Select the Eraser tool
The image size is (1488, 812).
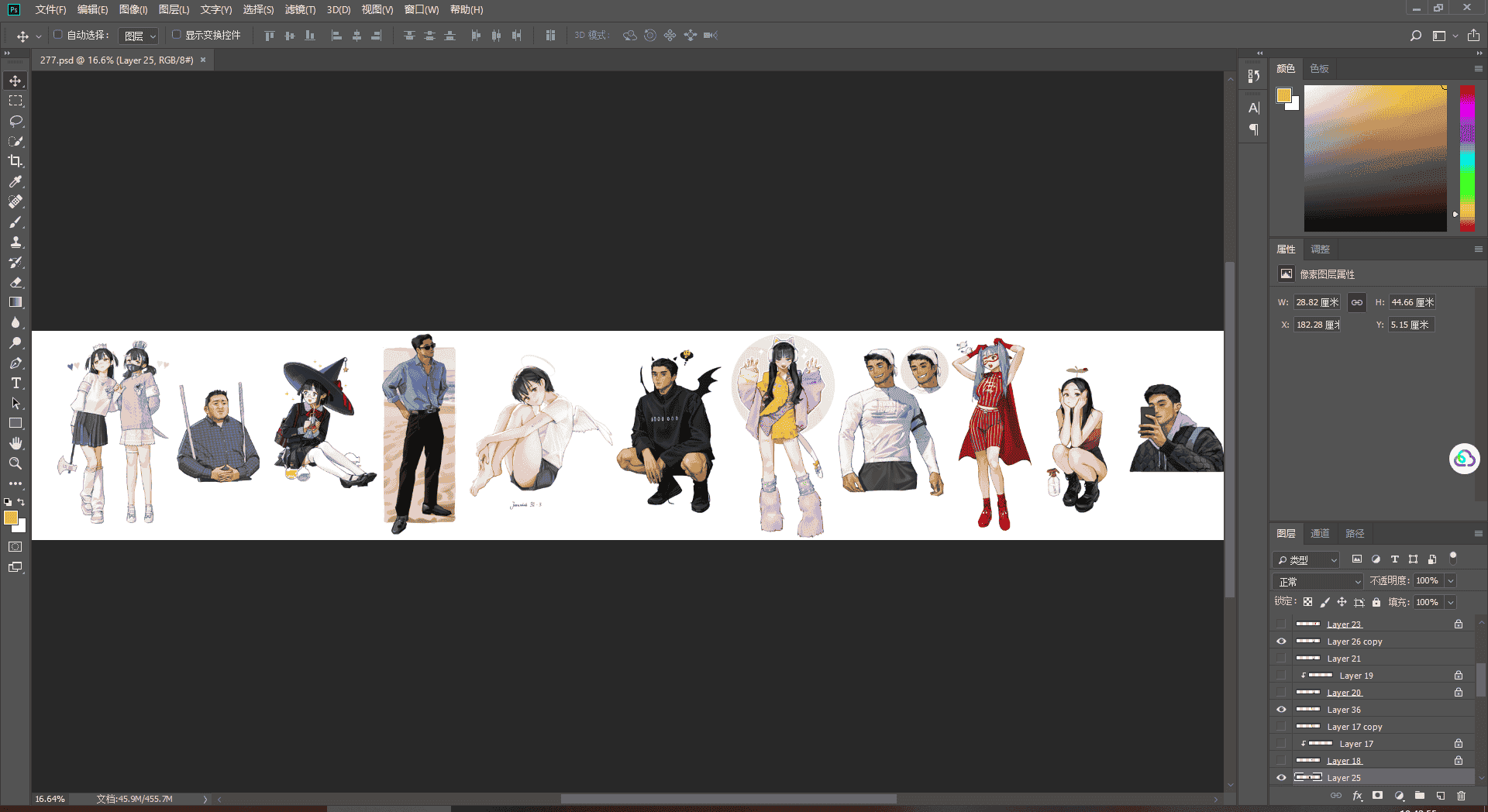(x=15, y=282)
